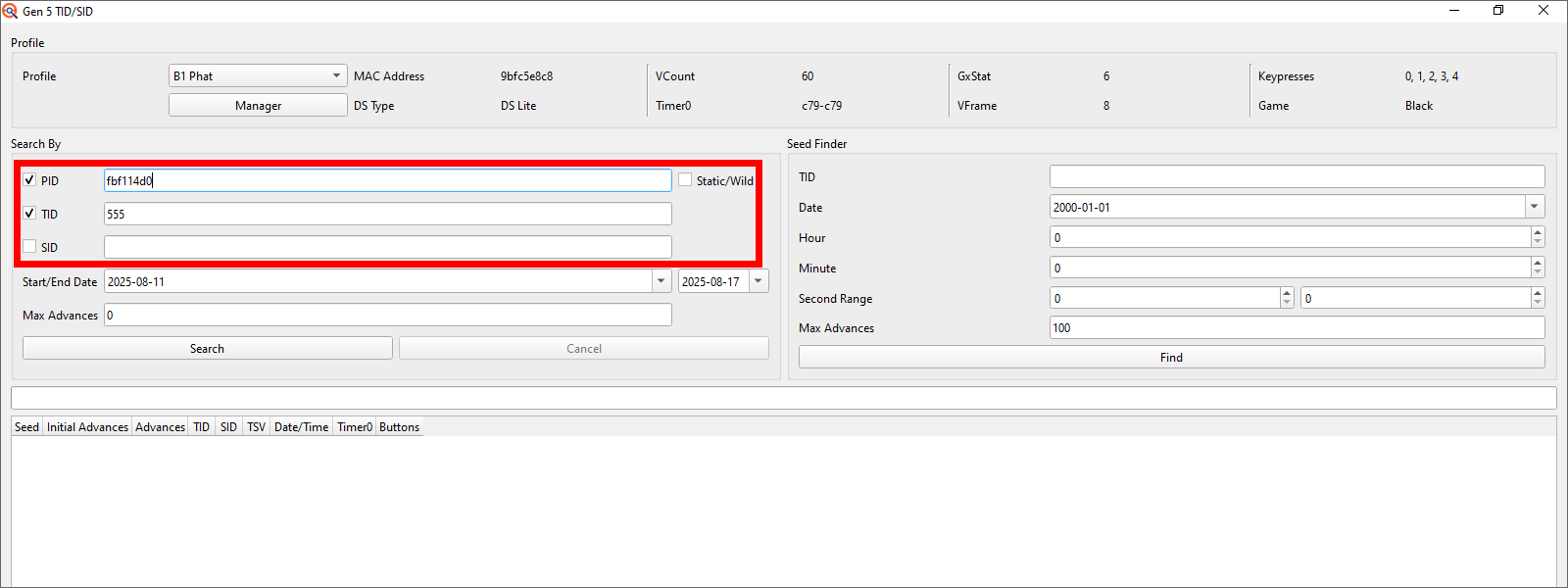
Task: Increase the Minute value with up arrow
Action: (x=1538, y=263)
